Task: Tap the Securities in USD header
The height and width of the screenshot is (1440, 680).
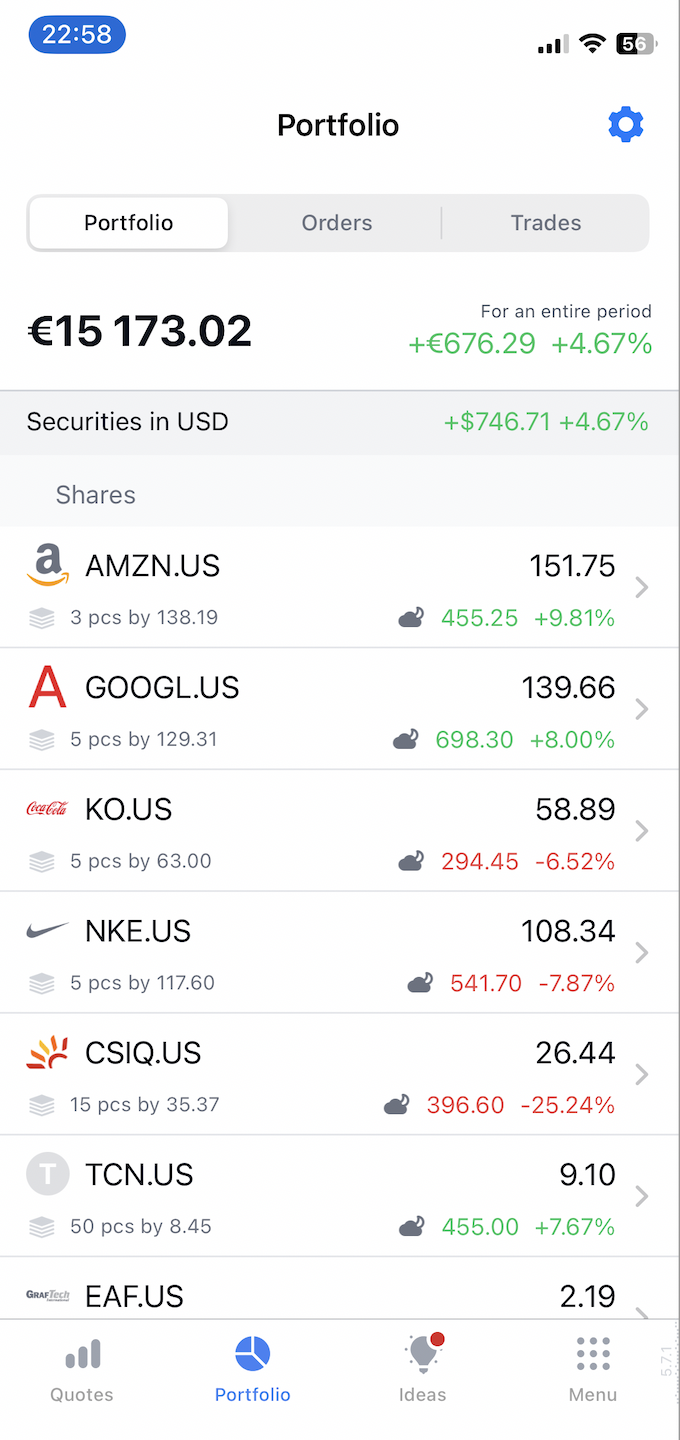Action: [128, 422]
